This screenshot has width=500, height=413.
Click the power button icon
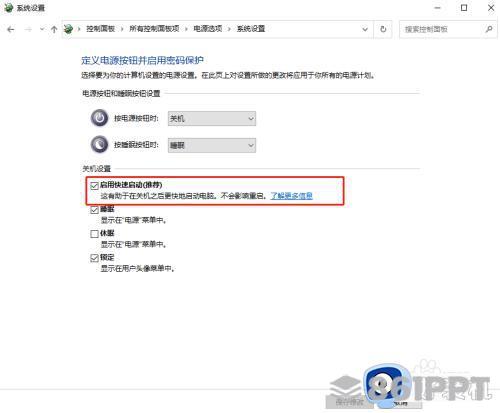tap(99, 118)
